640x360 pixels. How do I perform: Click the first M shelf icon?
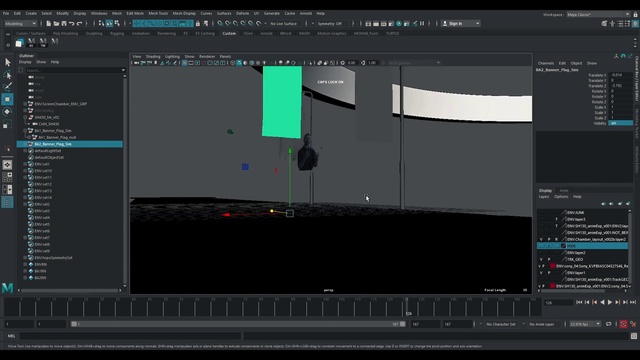click(x=31, y=42)
